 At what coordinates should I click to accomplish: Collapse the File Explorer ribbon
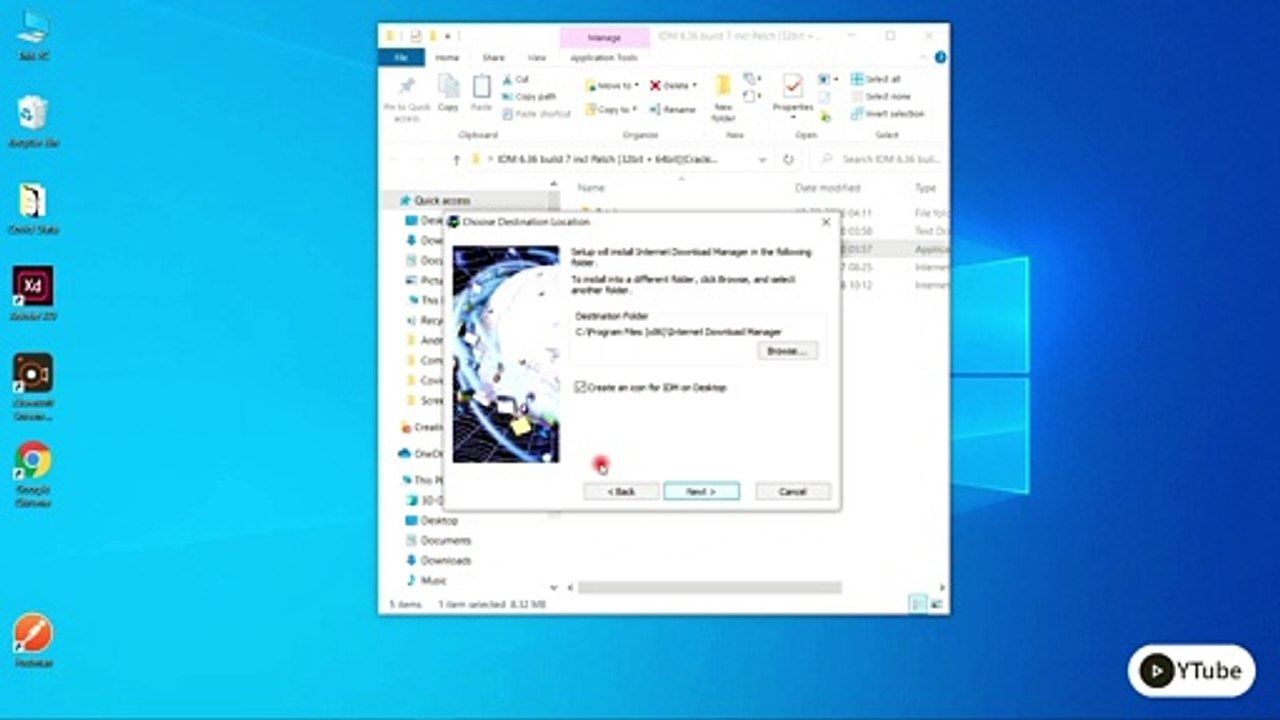[x=925, y=58]
